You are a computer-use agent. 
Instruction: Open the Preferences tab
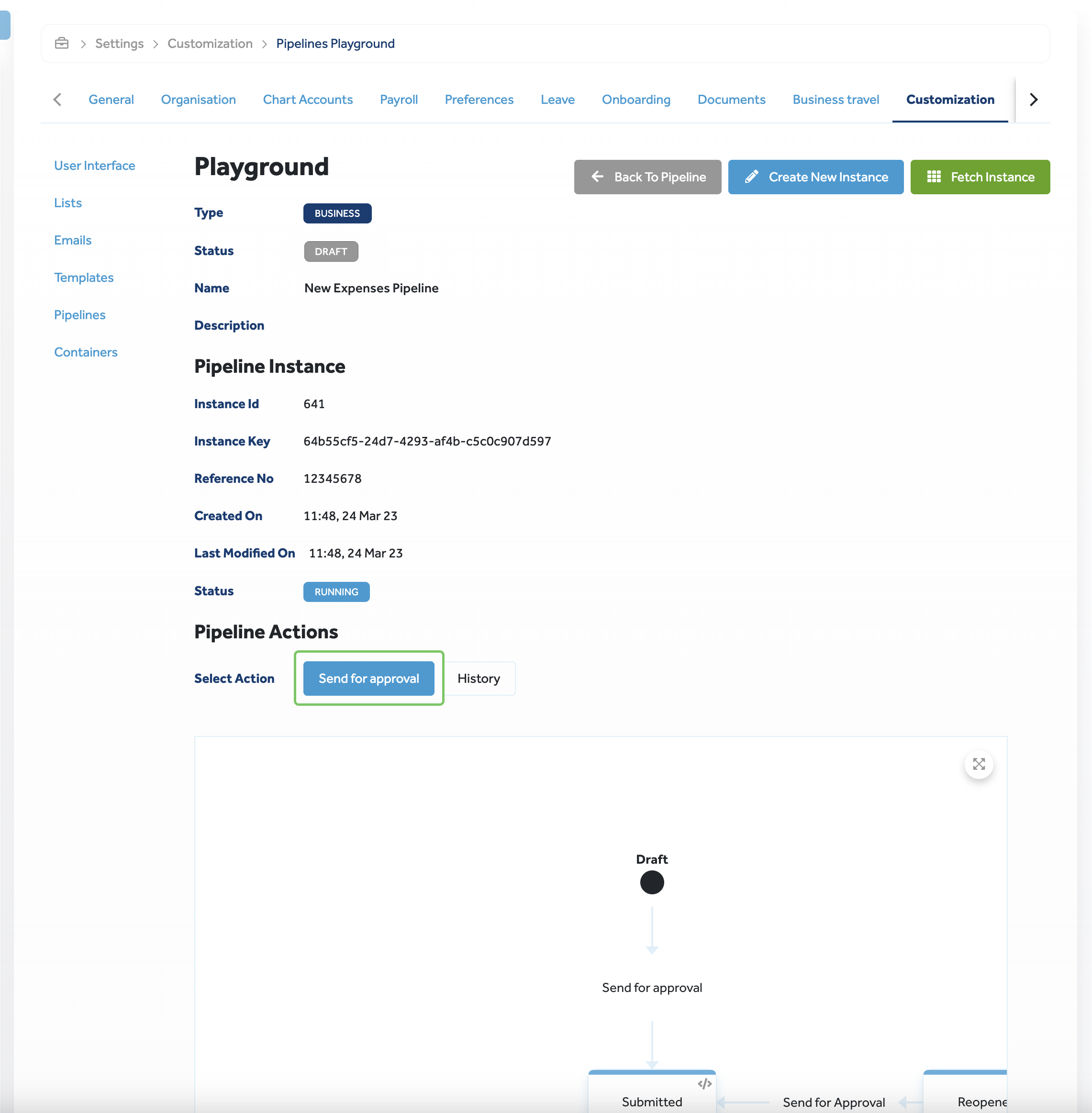click(479, 100)
